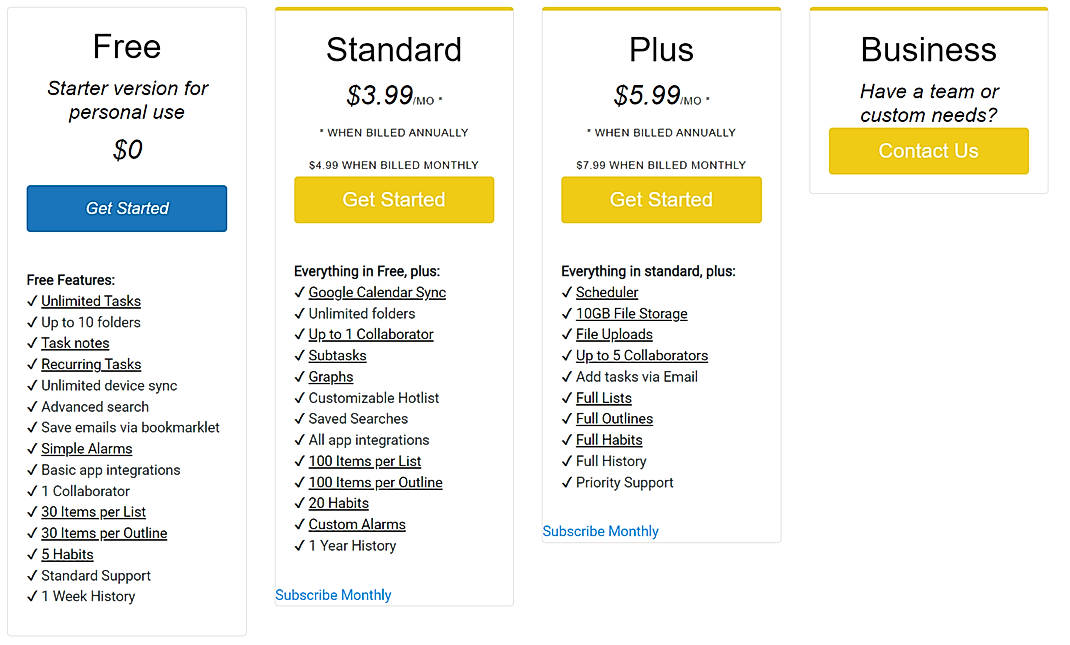Open Subscribe Monthly under the Standard plan
This screenshot has width=1070, height=645.
click(333, 594)
